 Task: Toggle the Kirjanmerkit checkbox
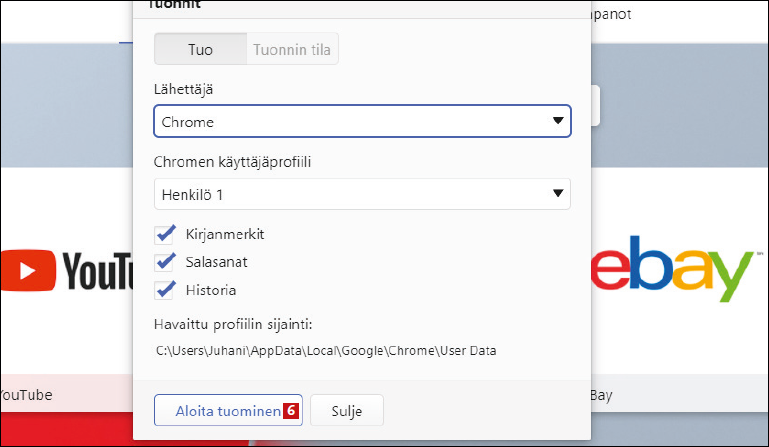166,234
